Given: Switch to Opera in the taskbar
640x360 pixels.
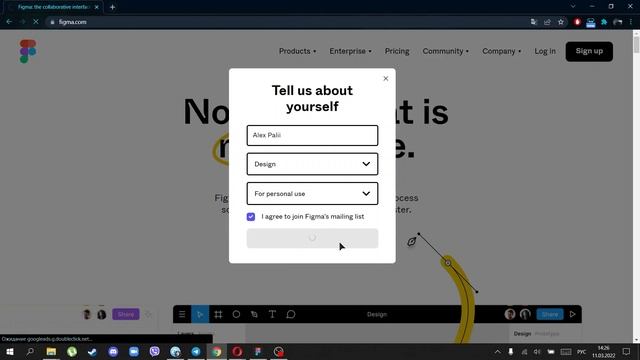Looking at the screenshot, I should (x=237, y=351).
